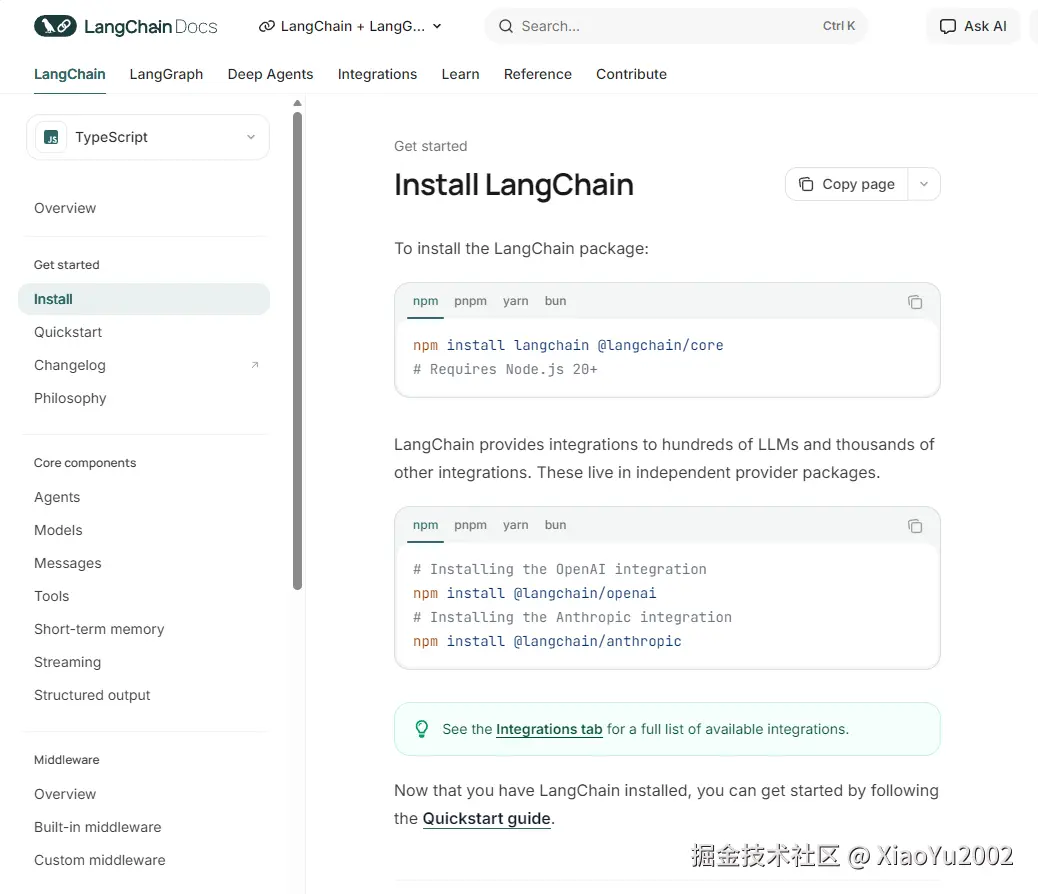Click the search magnifier icon

[x=506, y=27]
